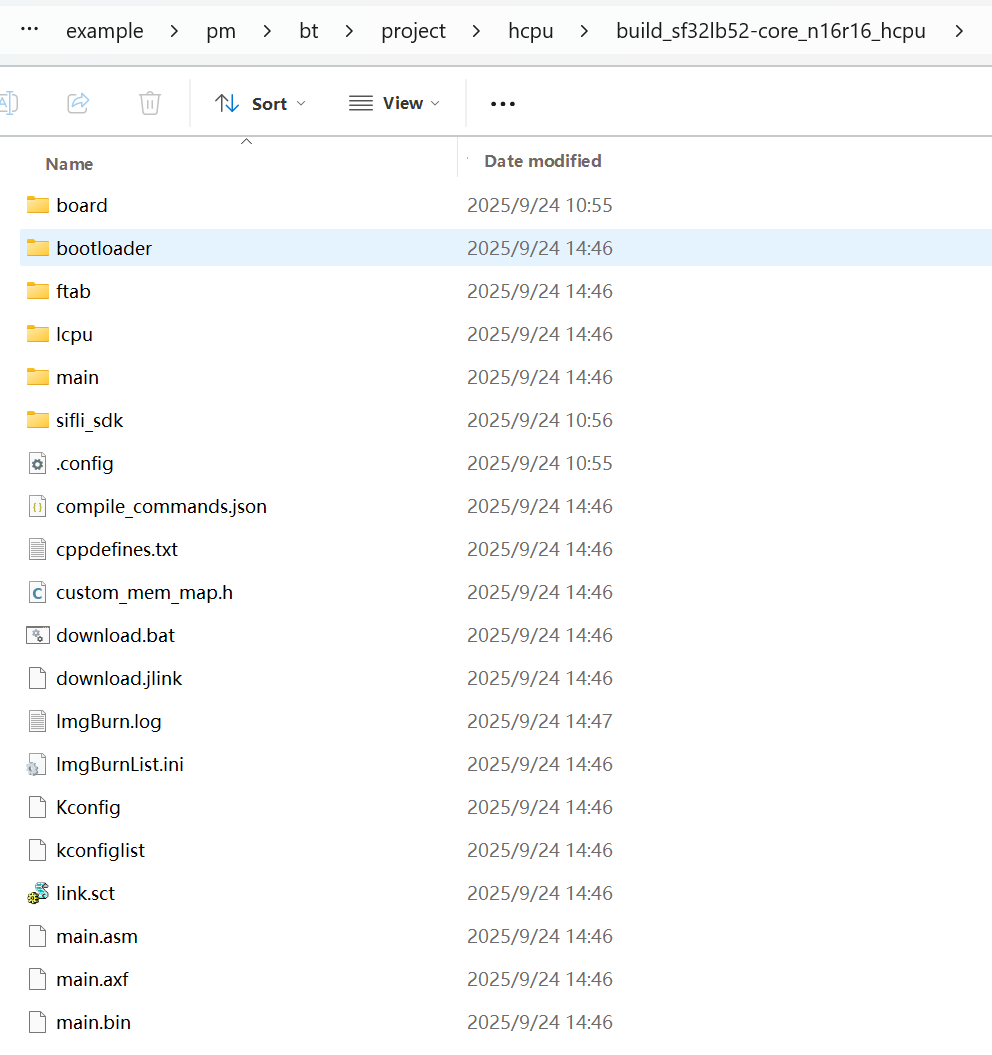The width and height of the screenshot is (992, 1055).
Task: Navigate to the example breadcrumb folder
Action: (x=104, y=31)
